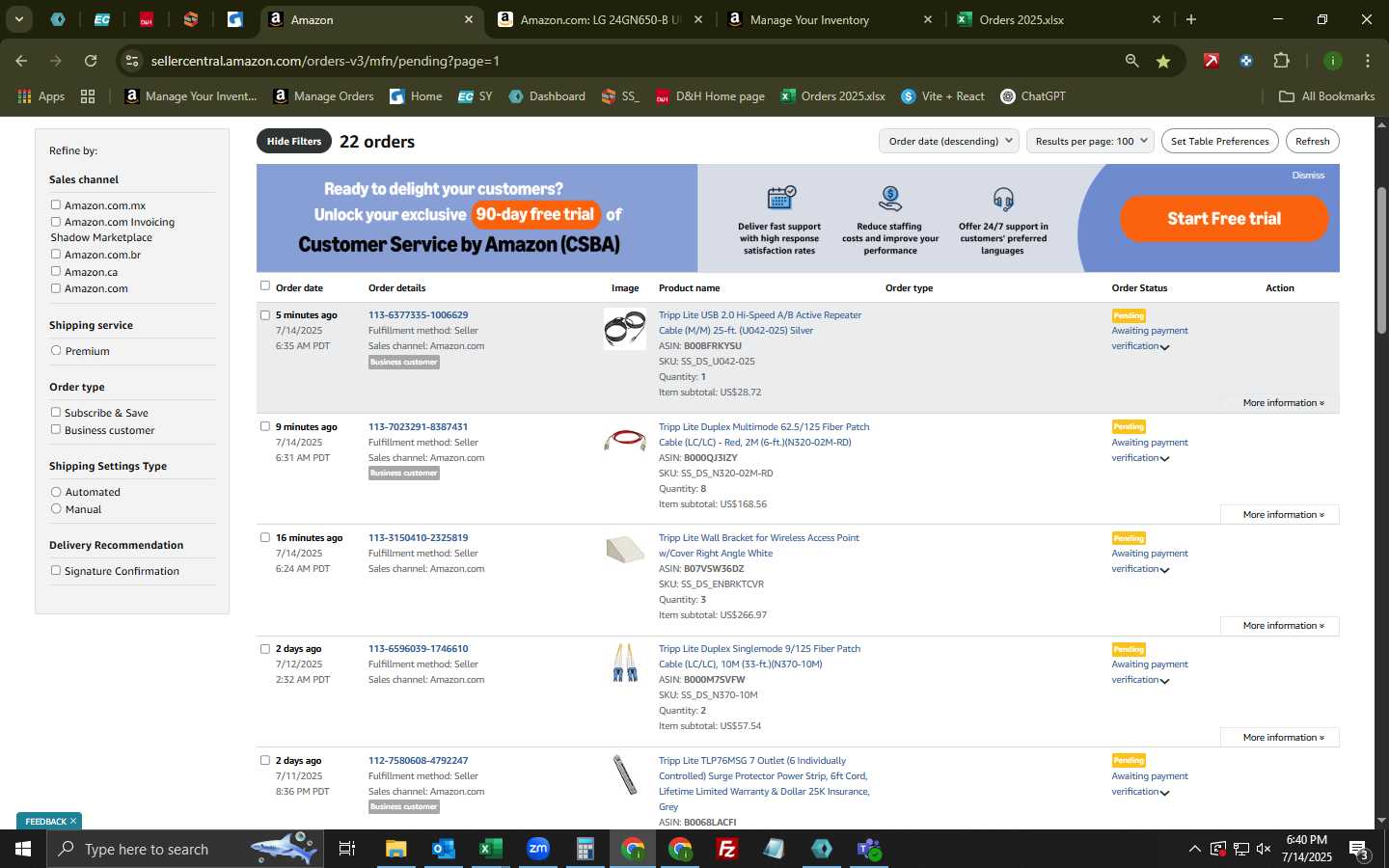Expand More information for order 113-6596039-1746610

(1280, 737)
